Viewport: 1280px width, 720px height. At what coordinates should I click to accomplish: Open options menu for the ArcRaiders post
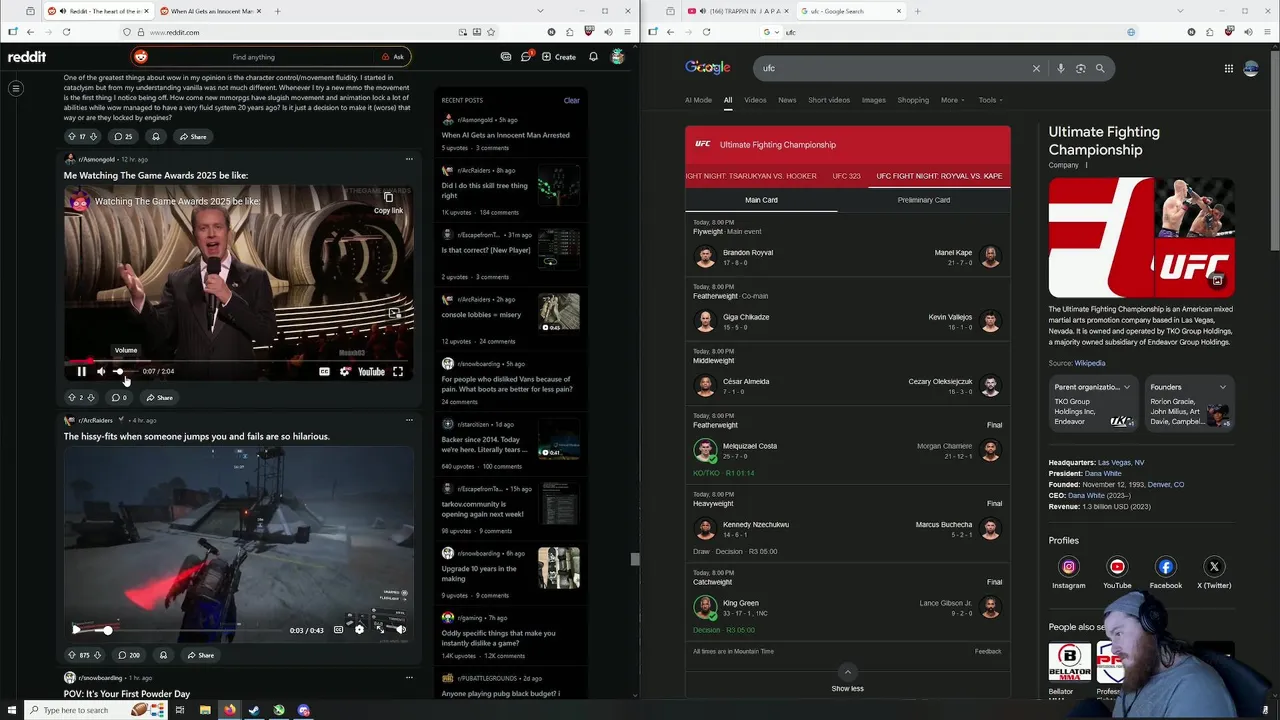409,420
